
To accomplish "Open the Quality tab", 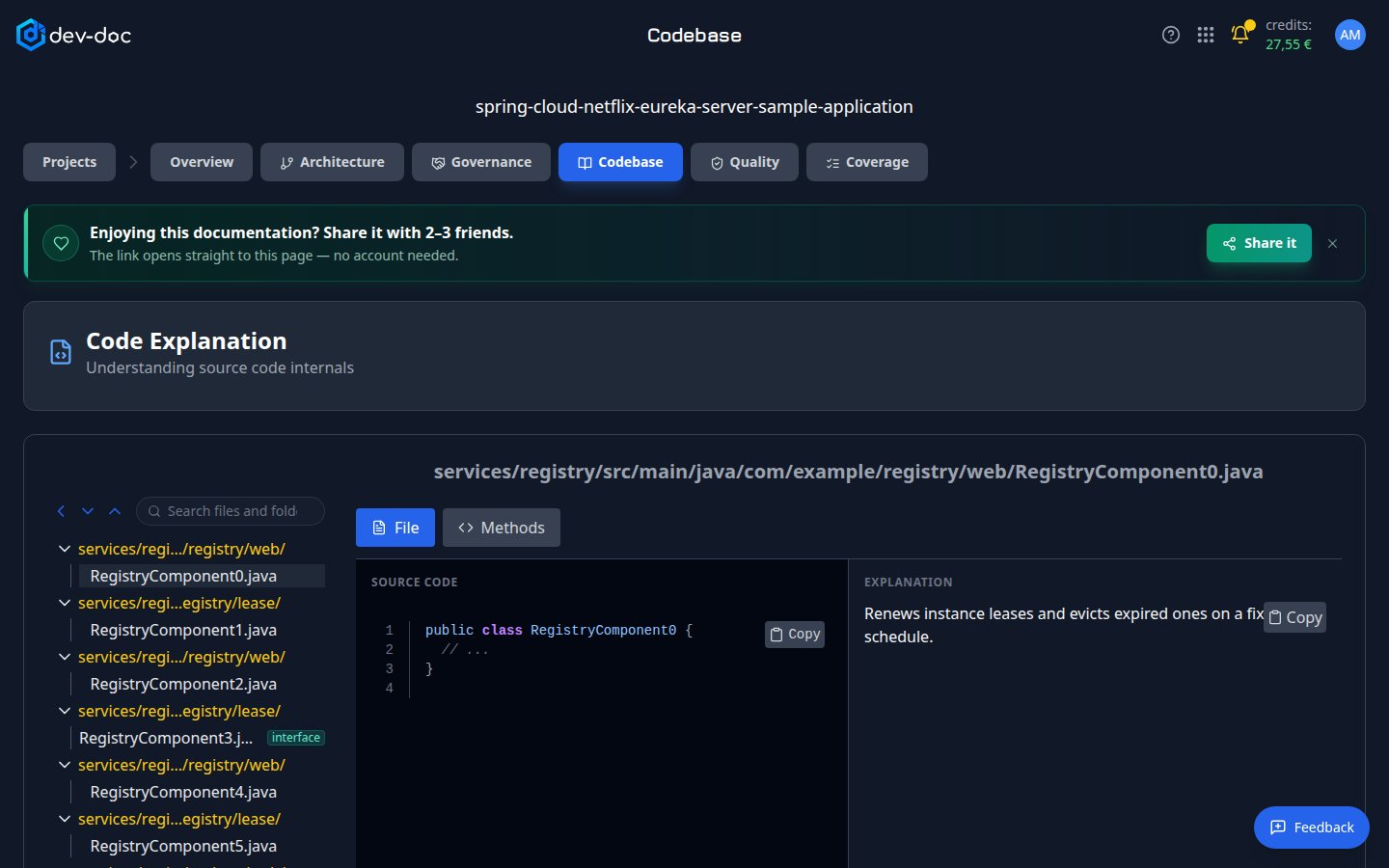I will click(745, 162).
